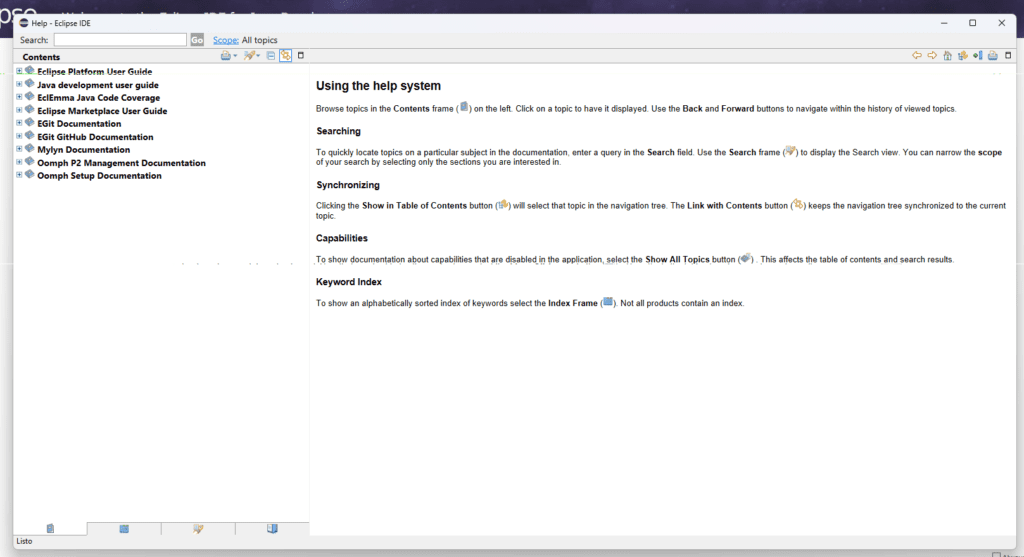Toggle the Link with Contents button

point(285,56)
